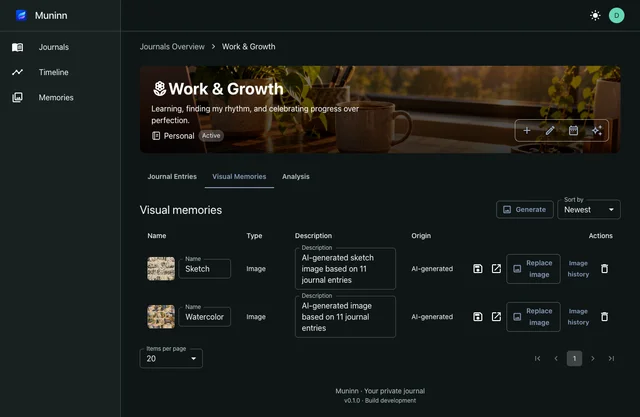This screenshot has width=640, height=417.
Task: Go to previous page arrow
Action: [x=556, y=358]
